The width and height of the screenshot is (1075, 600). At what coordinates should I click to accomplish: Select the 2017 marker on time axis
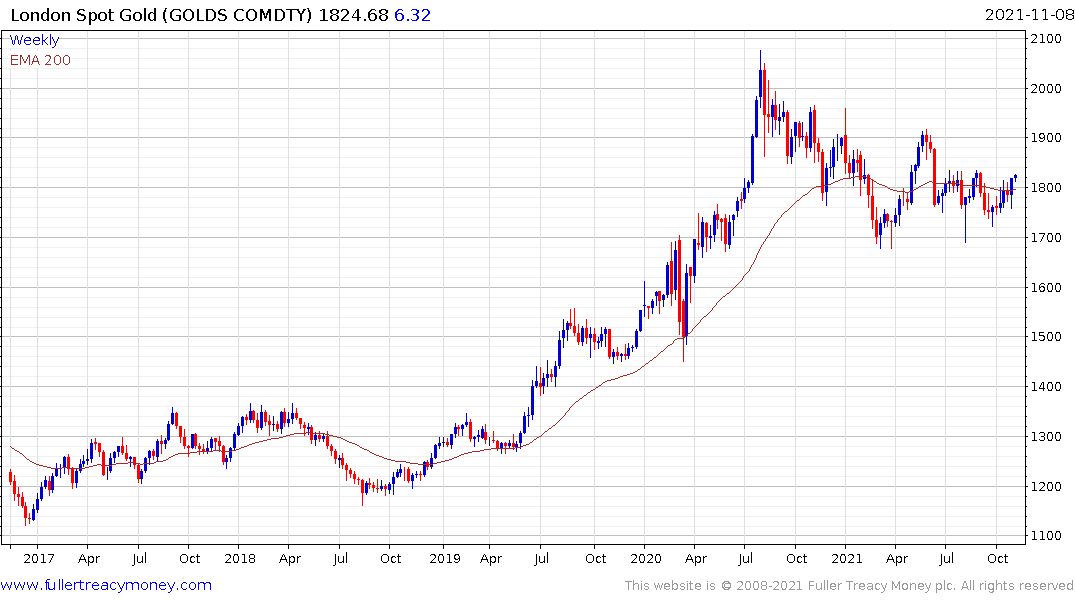tap(38, 558)
